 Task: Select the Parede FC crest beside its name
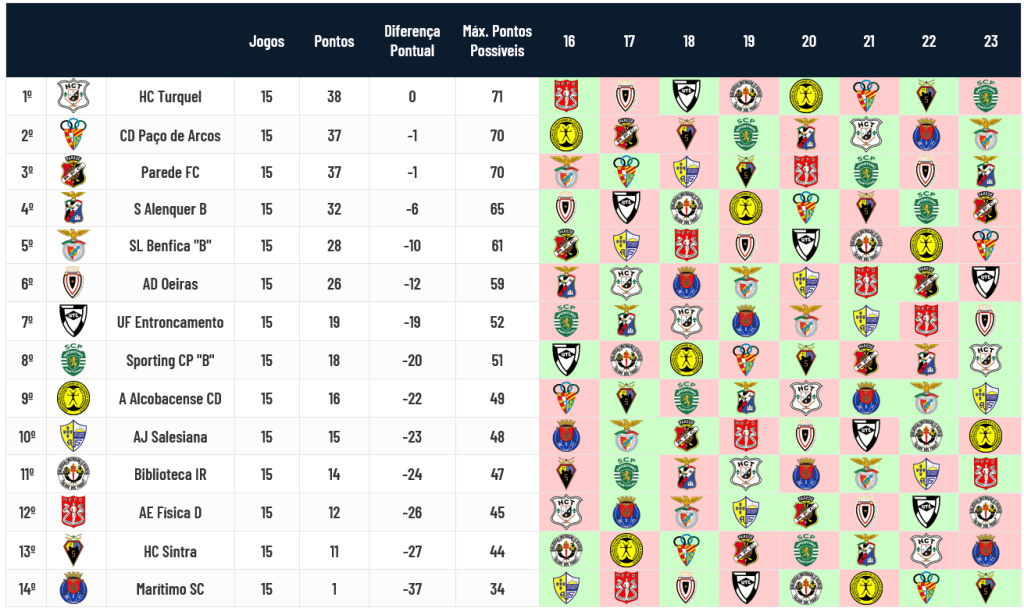[73, 172]
